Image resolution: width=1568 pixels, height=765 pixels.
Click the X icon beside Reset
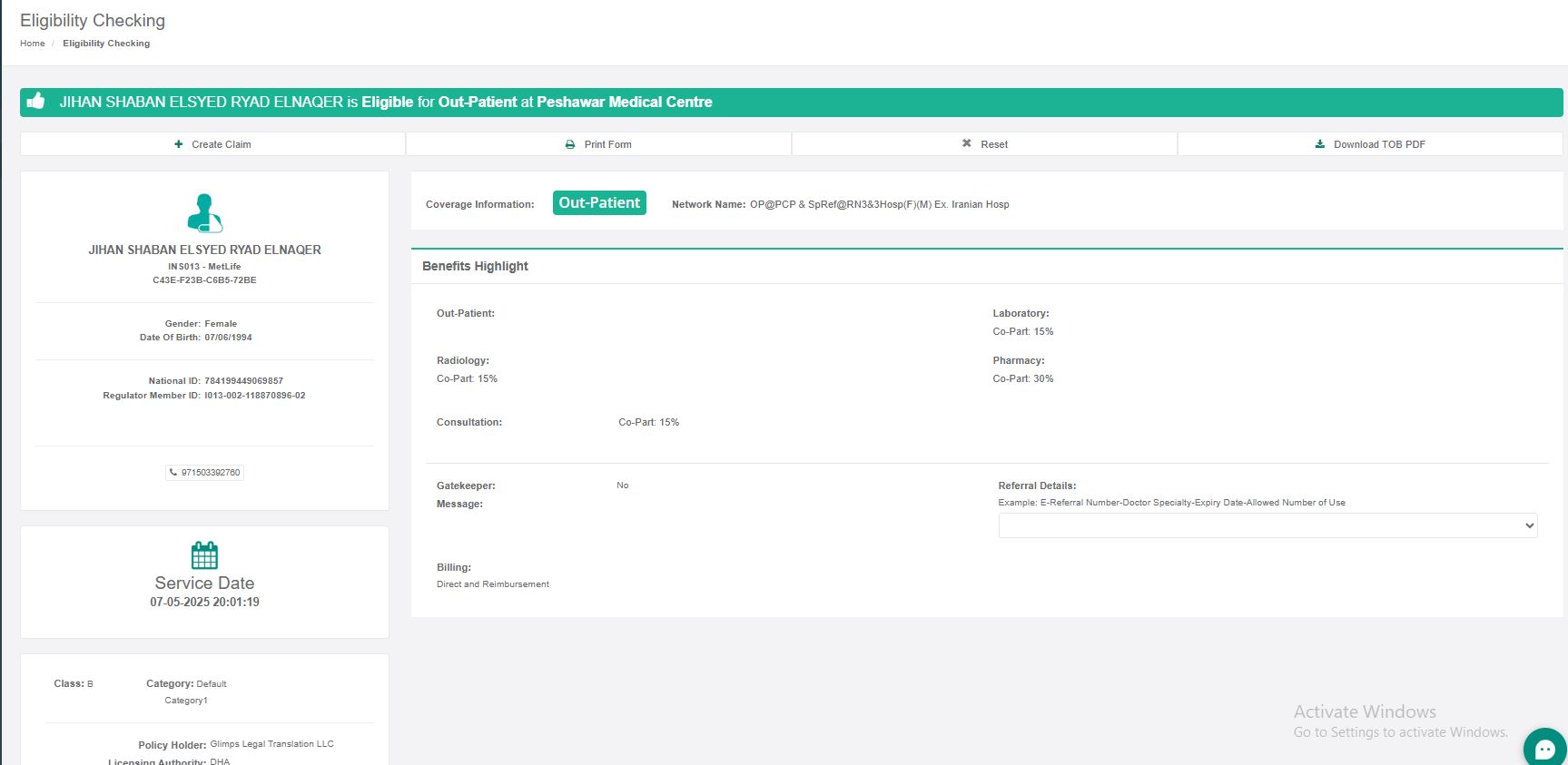click(x=967, y=143)
